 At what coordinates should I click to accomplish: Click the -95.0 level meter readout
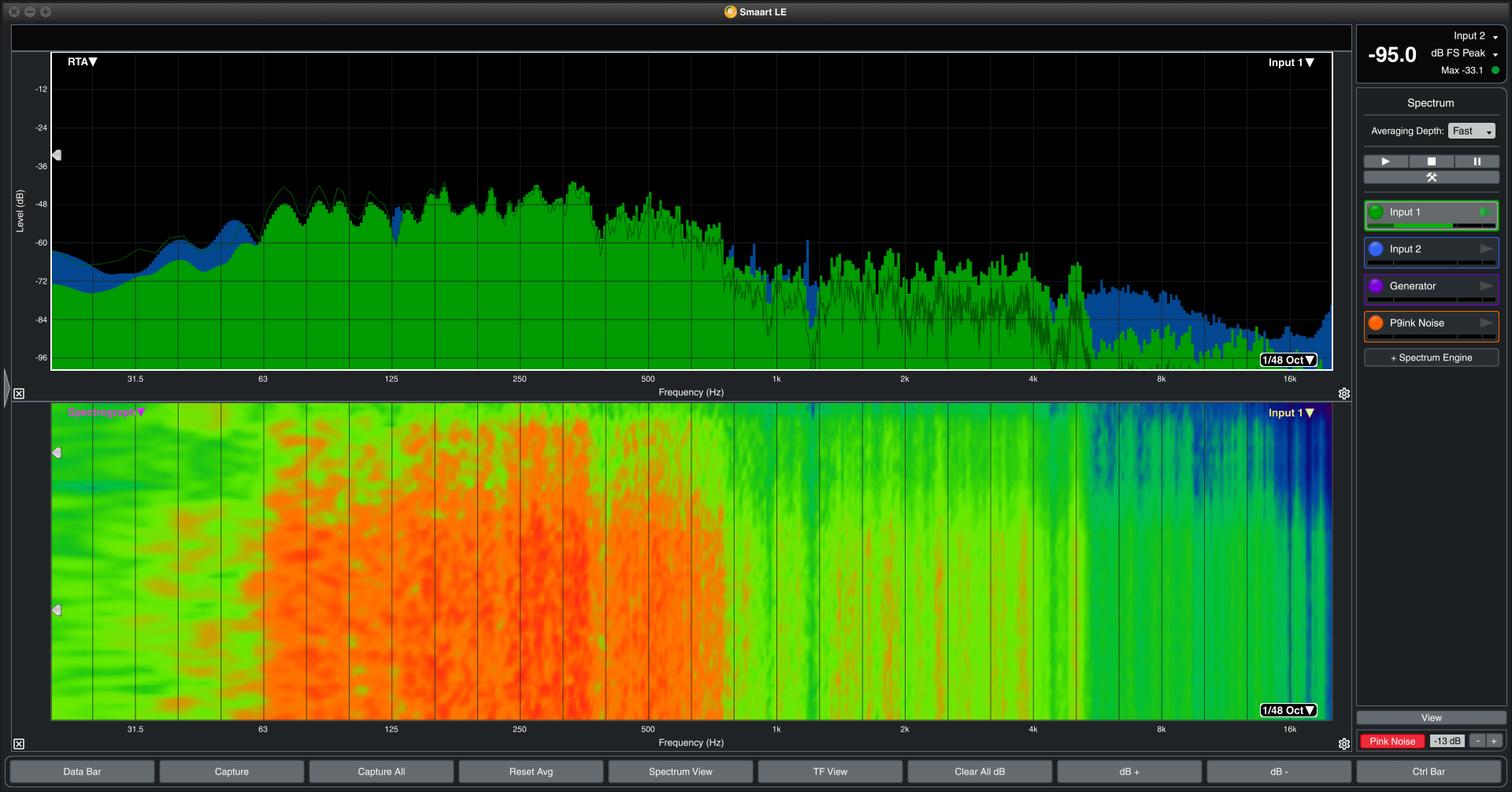point(1392,55)
